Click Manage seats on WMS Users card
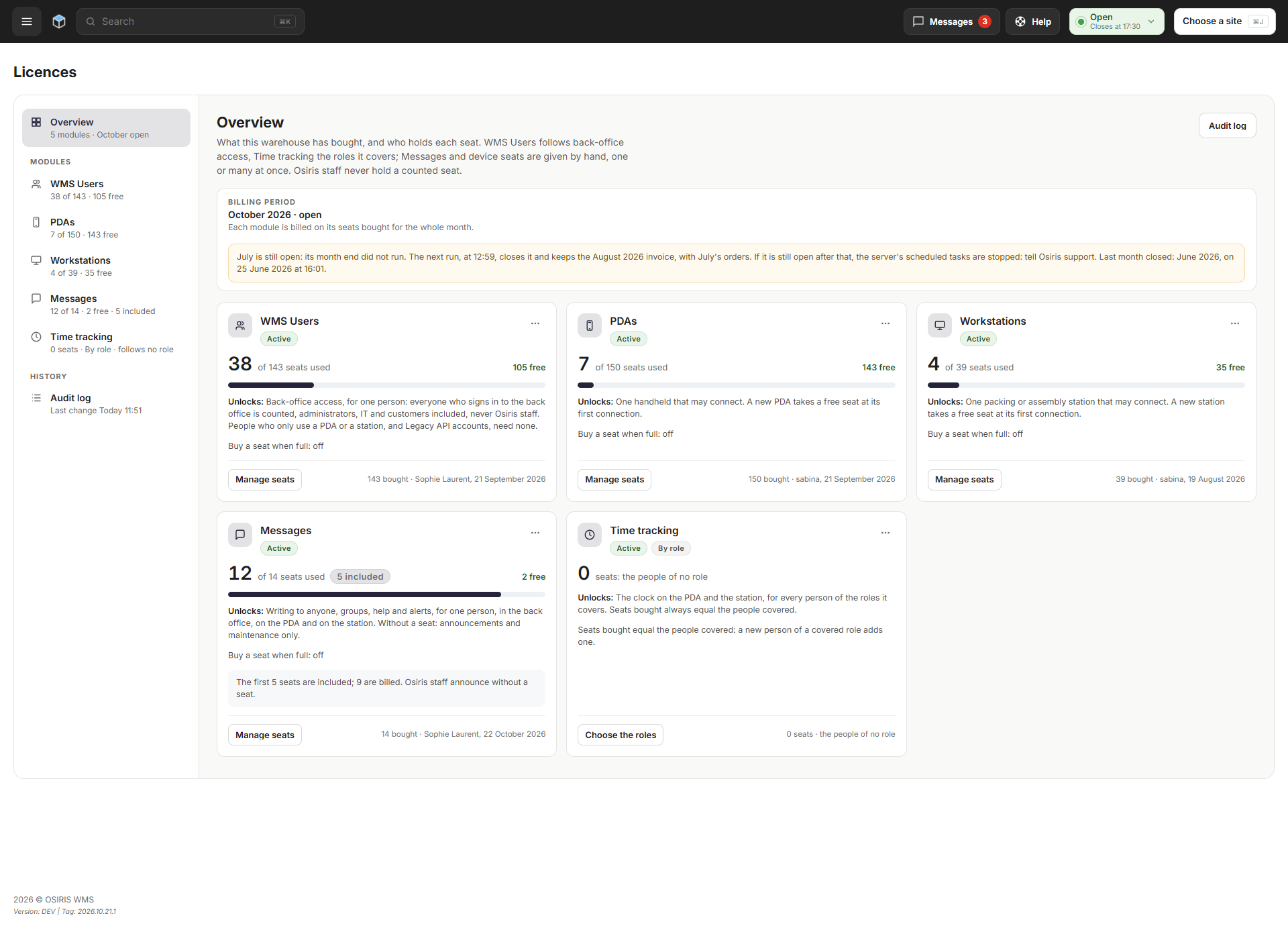1288x934 pixels. 265,479
